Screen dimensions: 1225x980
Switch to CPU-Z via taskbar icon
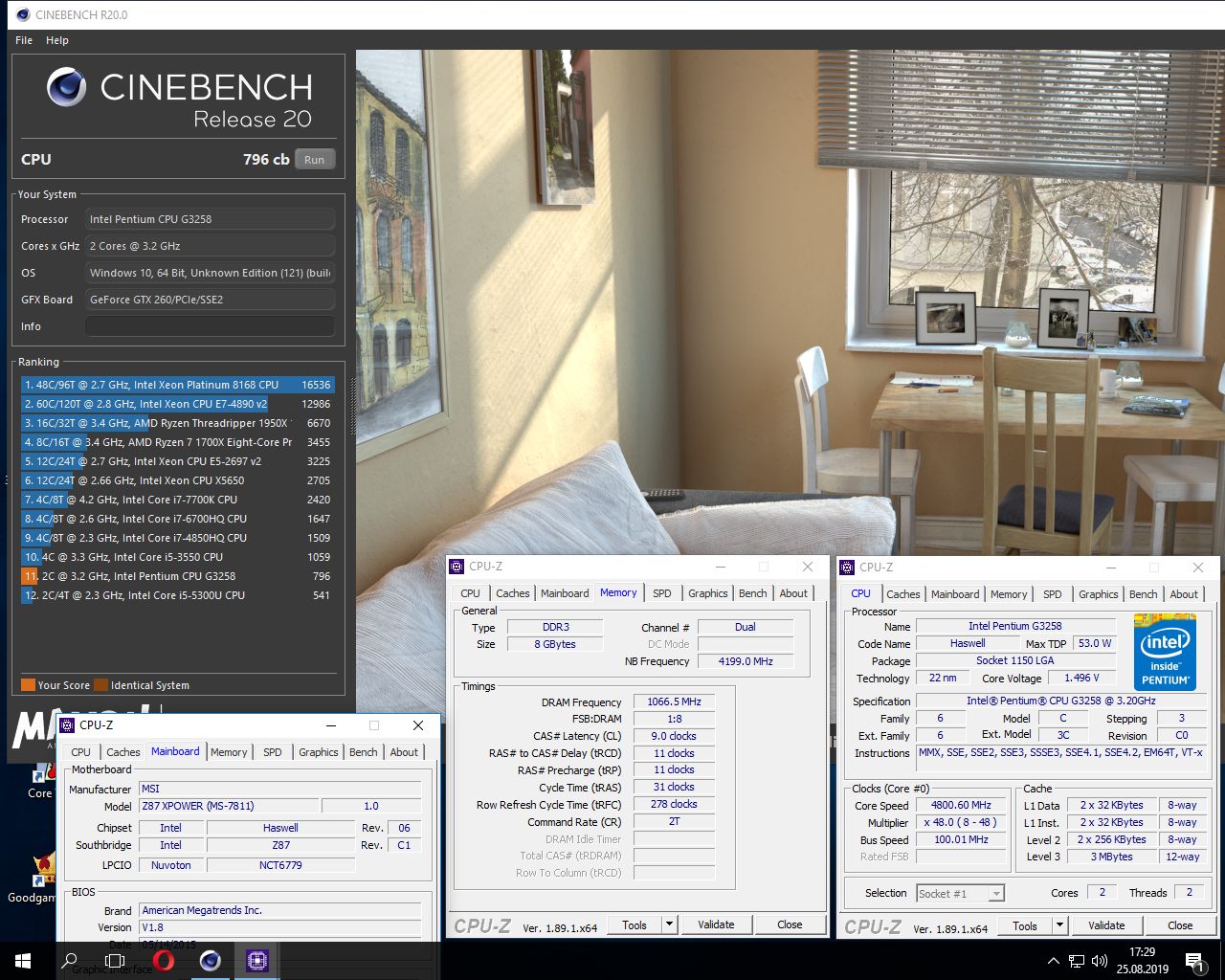257,961
